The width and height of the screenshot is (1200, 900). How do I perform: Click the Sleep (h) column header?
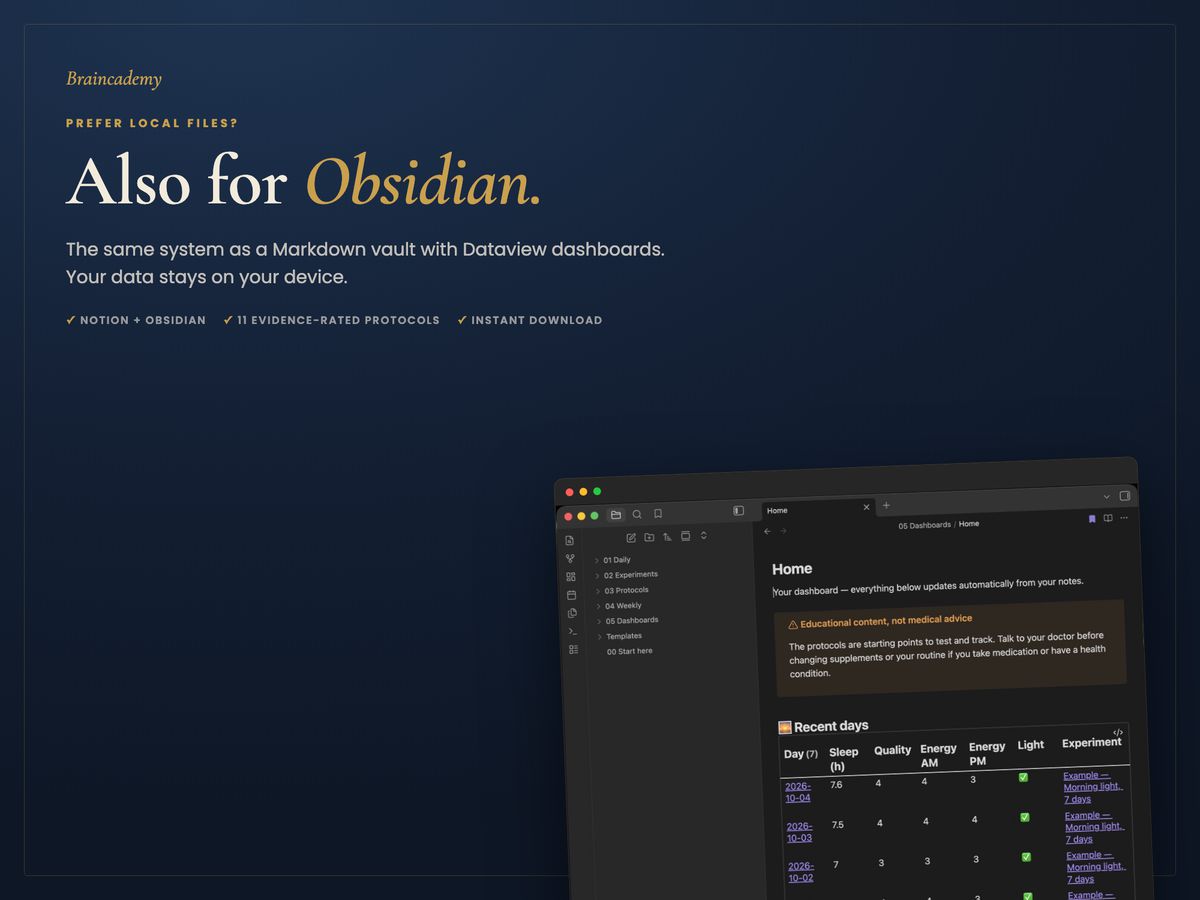coord(844,759)
